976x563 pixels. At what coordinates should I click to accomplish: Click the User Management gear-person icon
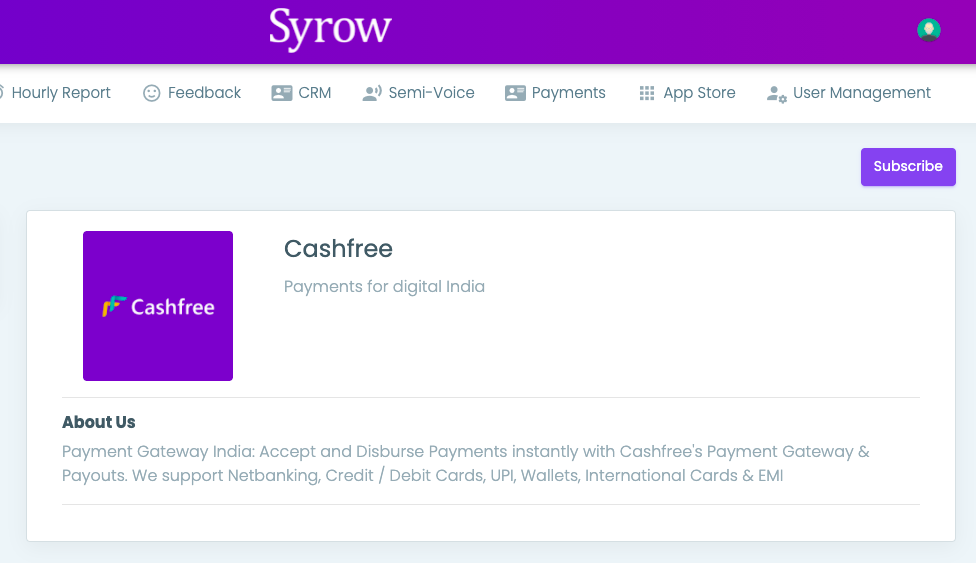click(x=776, y=94)
